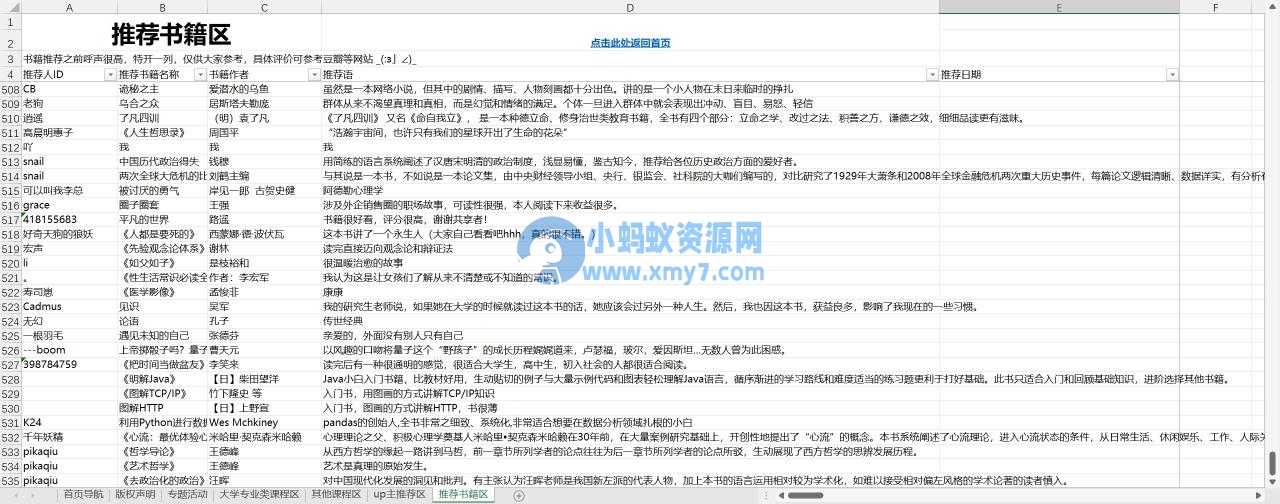Select author cell 路遥
The height and width of the screenshot is (504, 1280).
pyautogui.click(x=264, y=220)
